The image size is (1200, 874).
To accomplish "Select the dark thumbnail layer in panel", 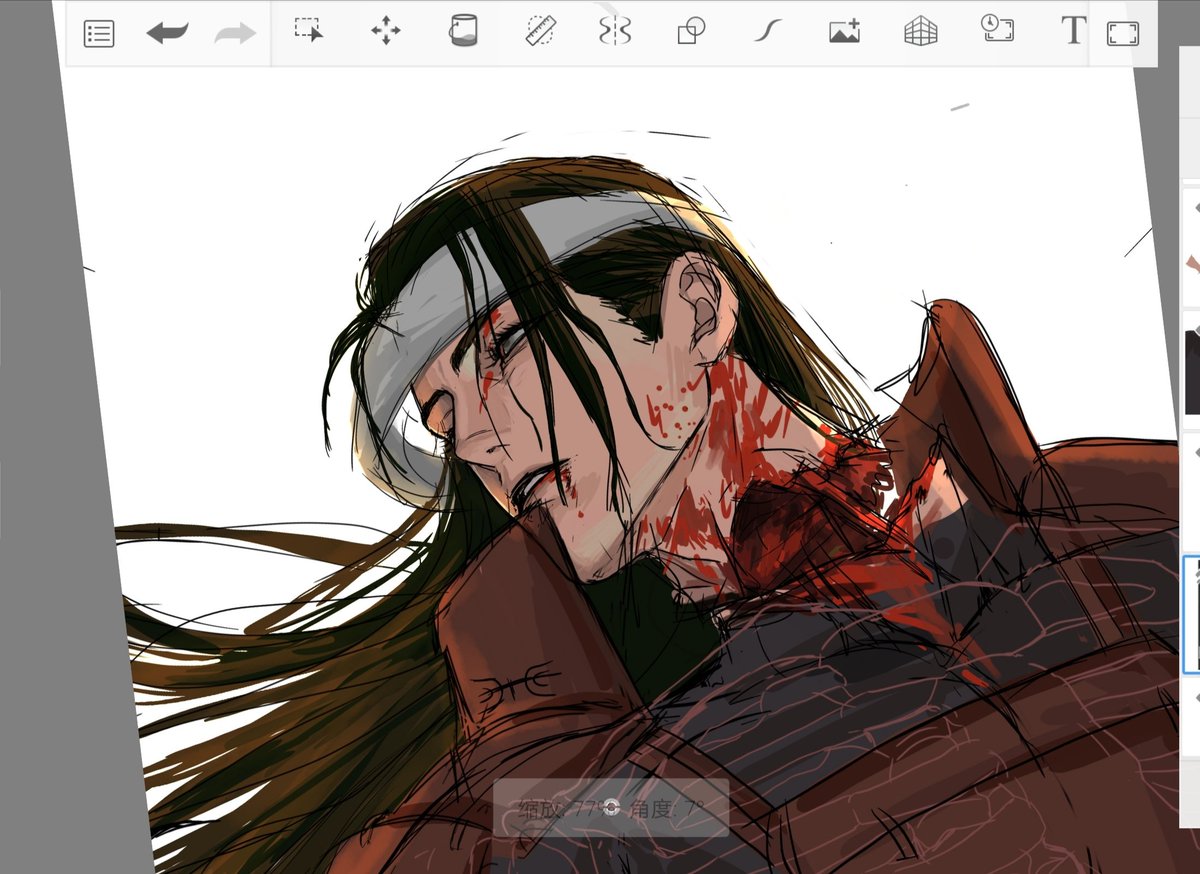I will point(1192,372).
